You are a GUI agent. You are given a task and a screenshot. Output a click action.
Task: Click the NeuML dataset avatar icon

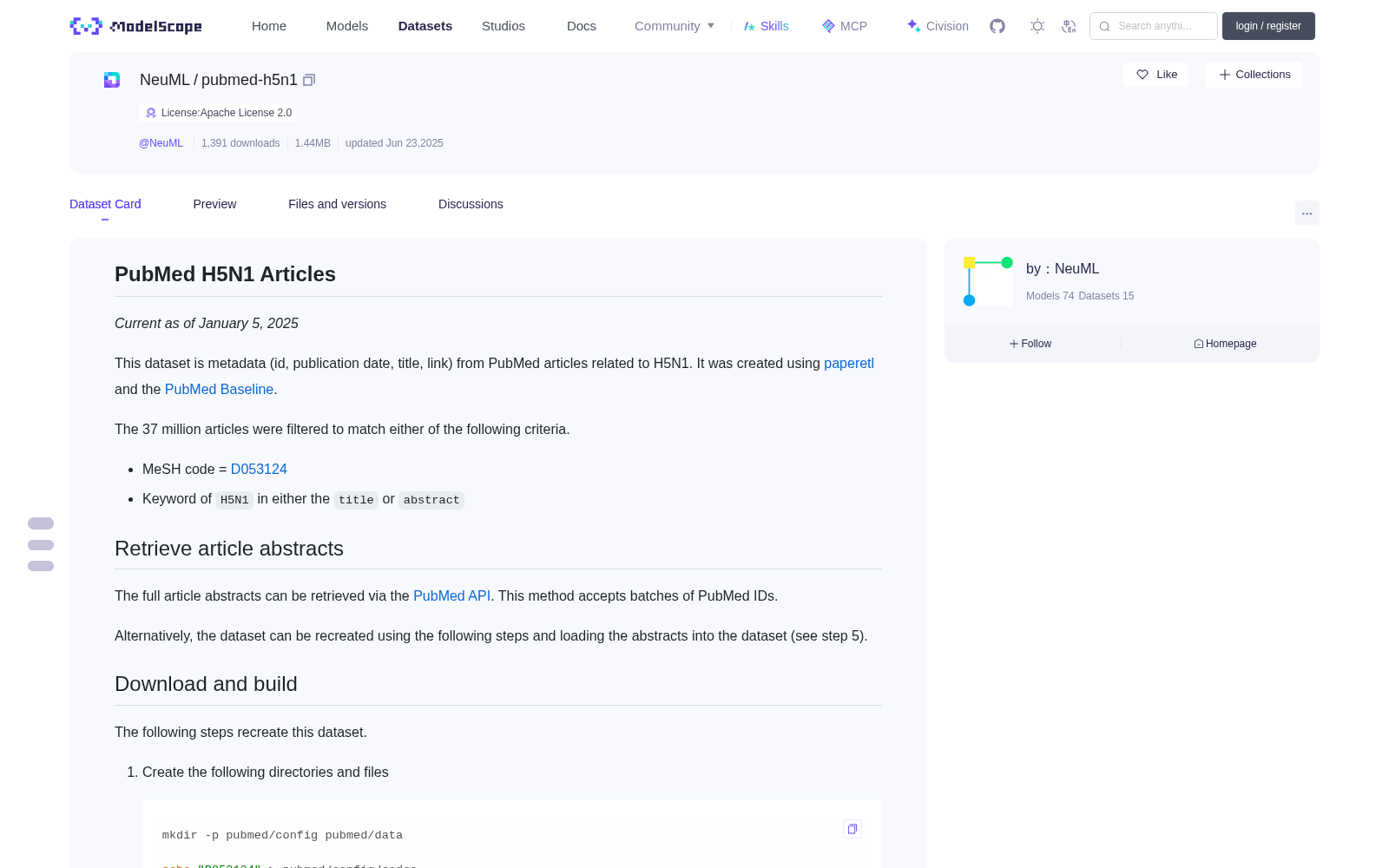coord(112,80)
